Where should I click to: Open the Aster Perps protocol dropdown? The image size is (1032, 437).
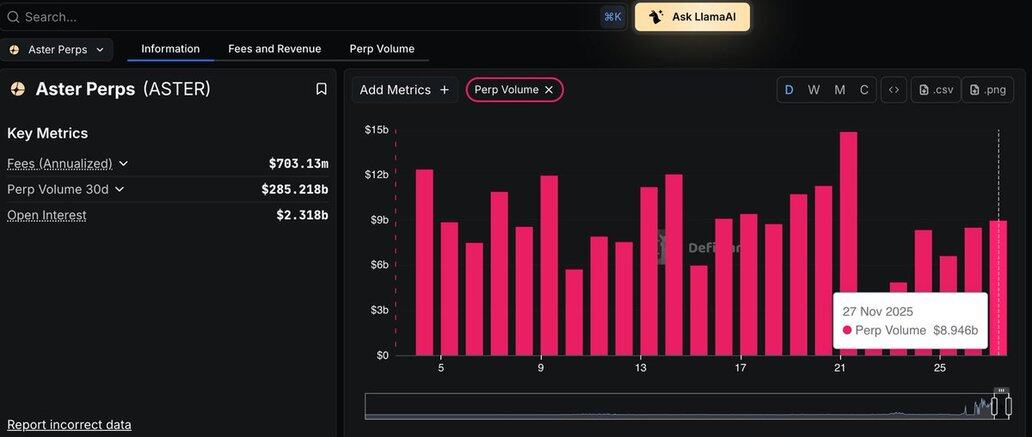point(57,49)
